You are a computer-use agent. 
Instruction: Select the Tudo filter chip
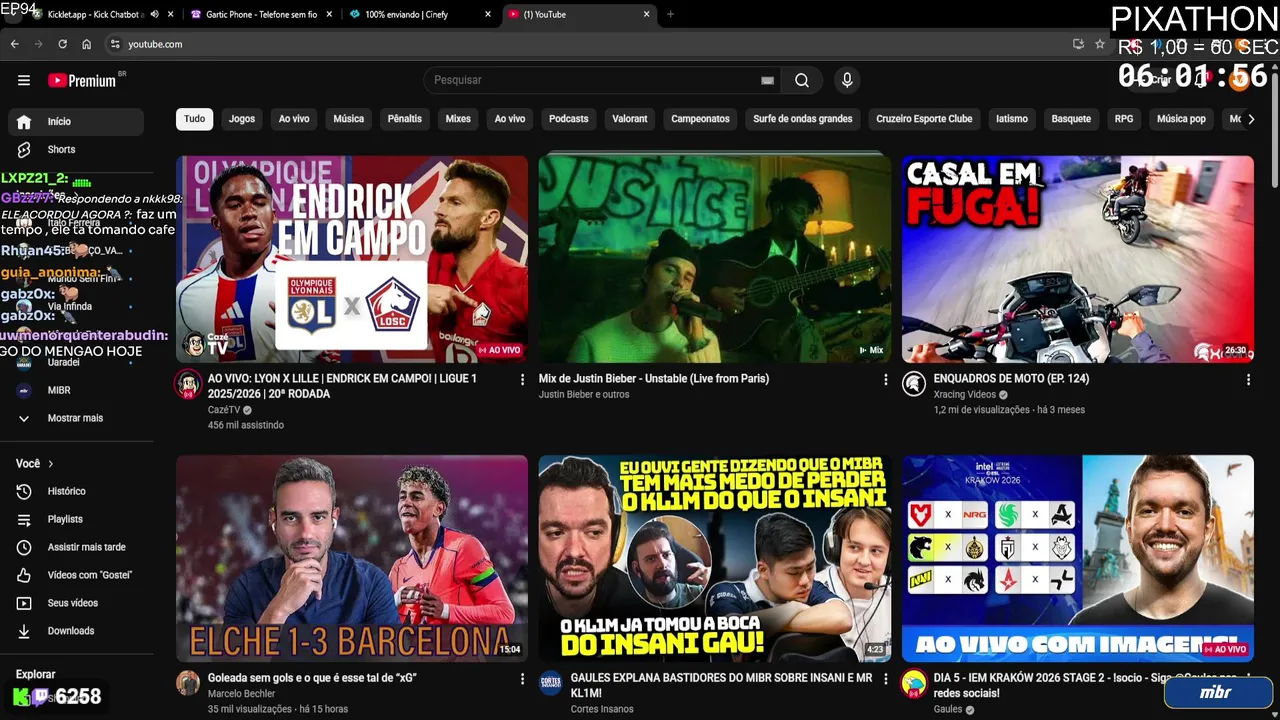coord(194,119)
